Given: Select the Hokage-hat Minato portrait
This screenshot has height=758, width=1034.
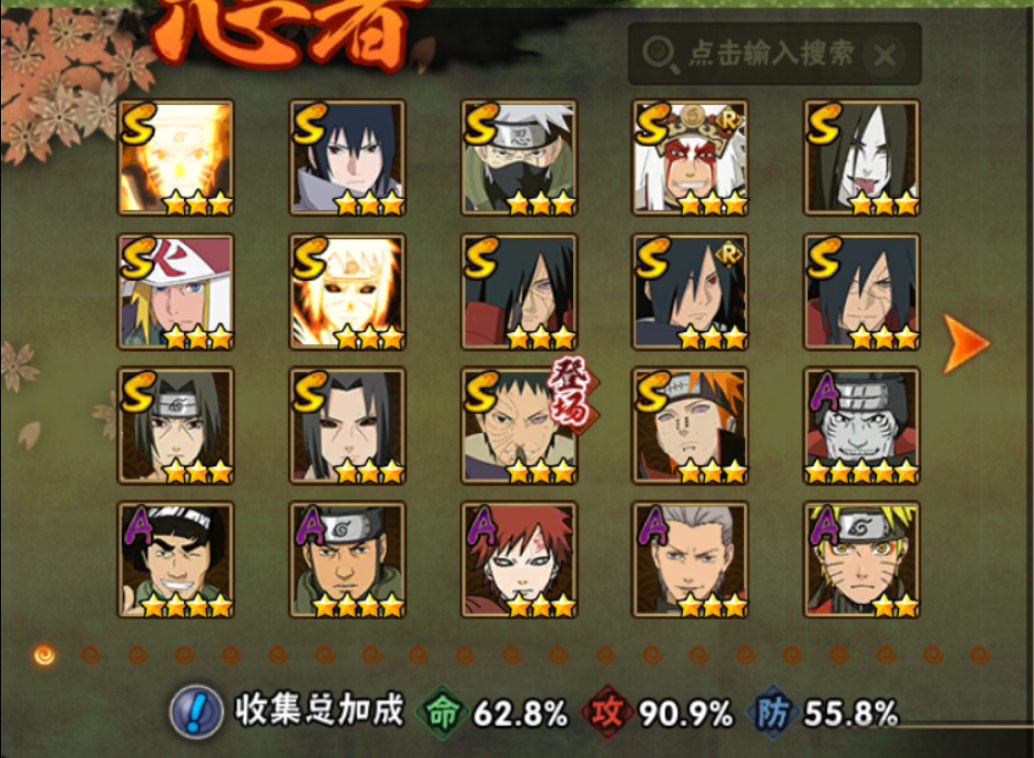Looking at the screenshot, I should (x=176, y=292).
